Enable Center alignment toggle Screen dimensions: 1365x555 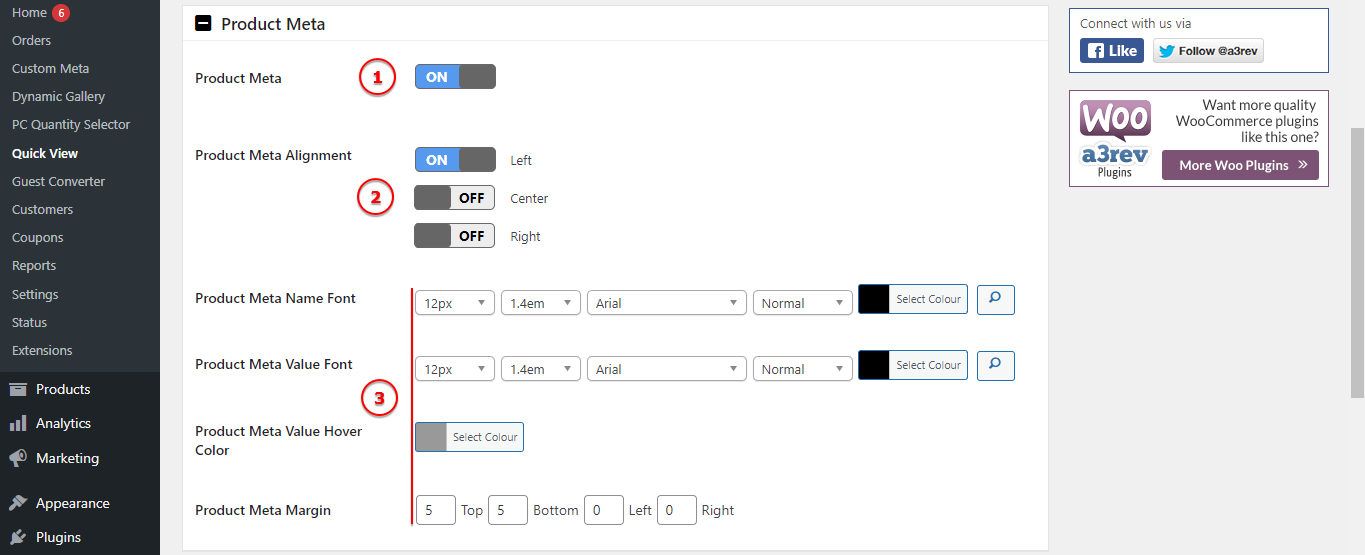coord(455,198)
